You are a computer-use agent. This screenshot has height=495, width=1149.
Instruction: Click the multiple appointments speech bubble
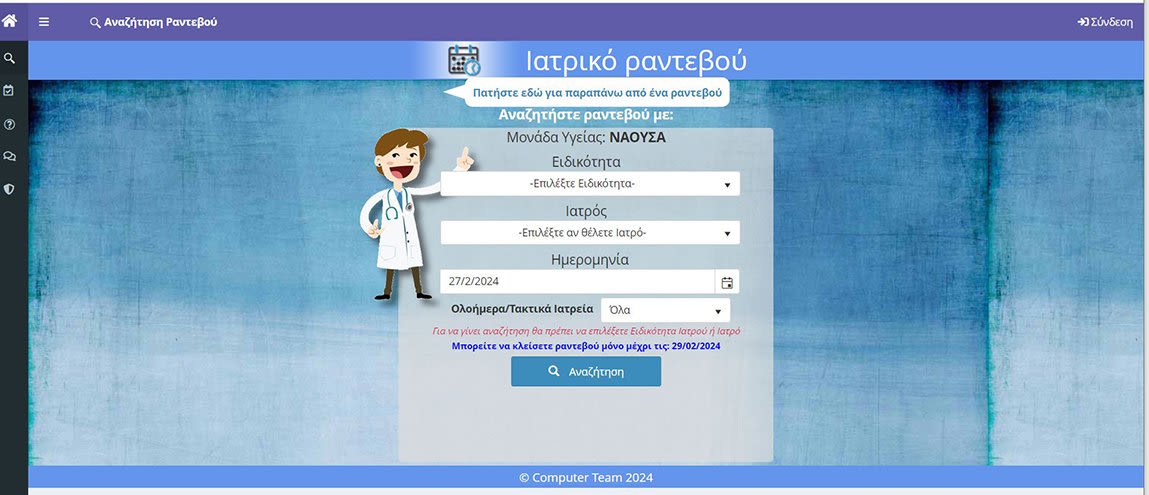point(597,92)
